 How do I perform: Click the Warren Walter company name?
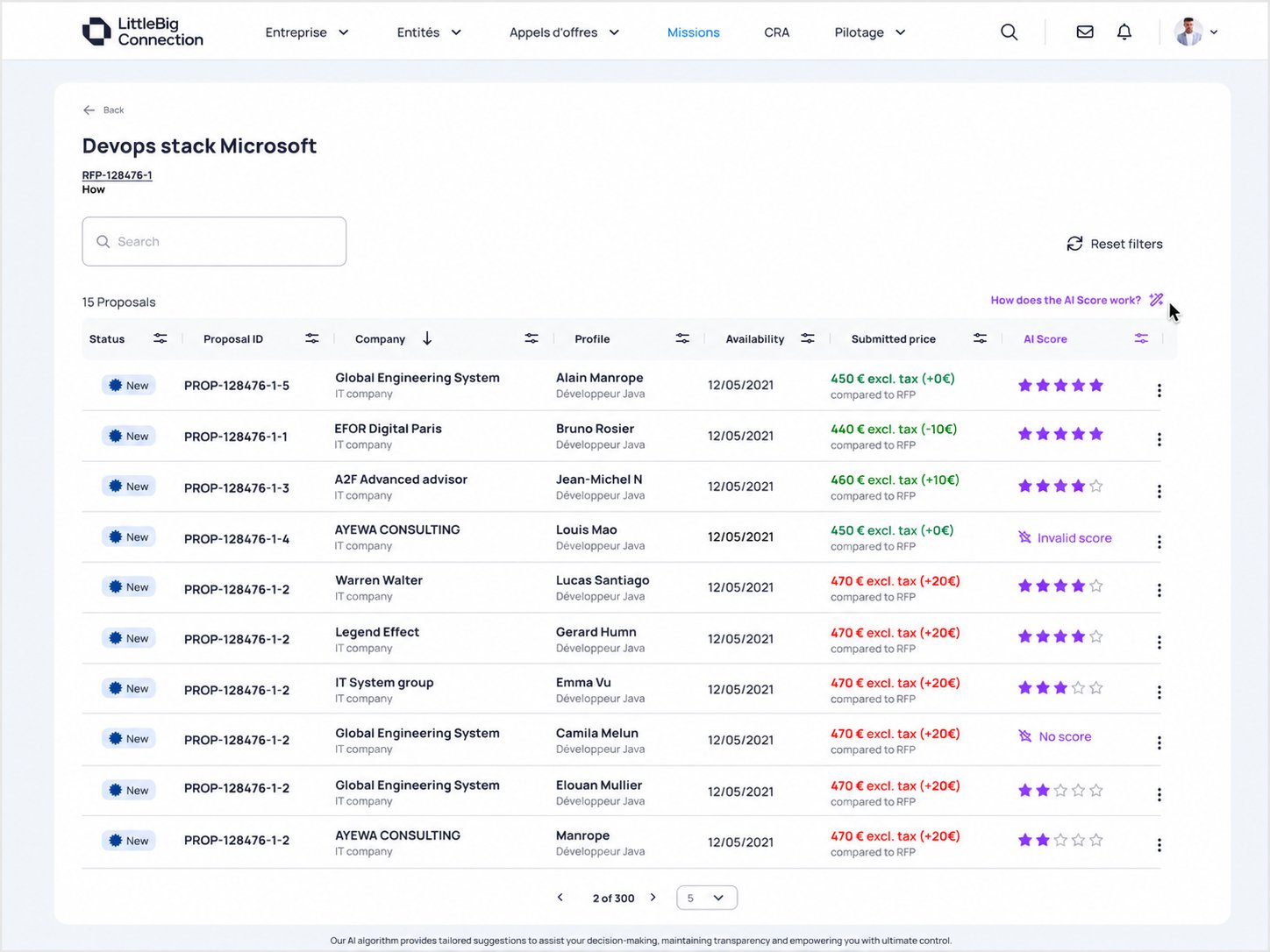point(379,580)
